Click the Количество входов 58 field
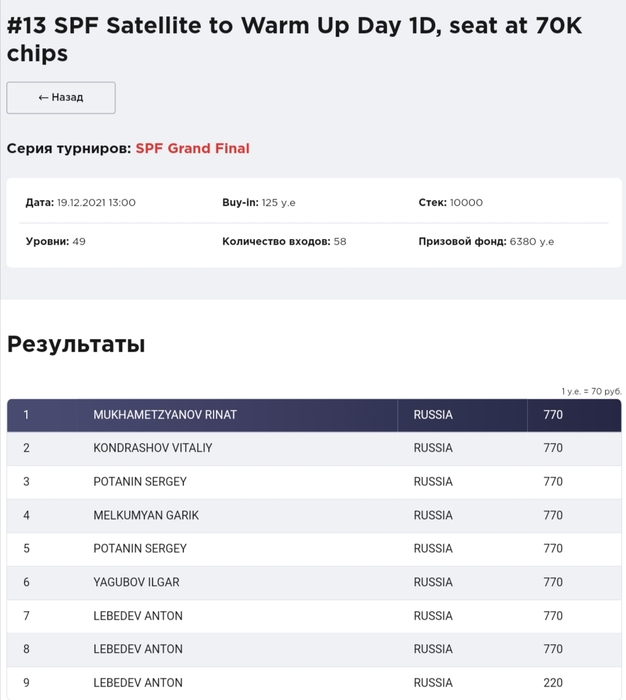 point(284,242)
